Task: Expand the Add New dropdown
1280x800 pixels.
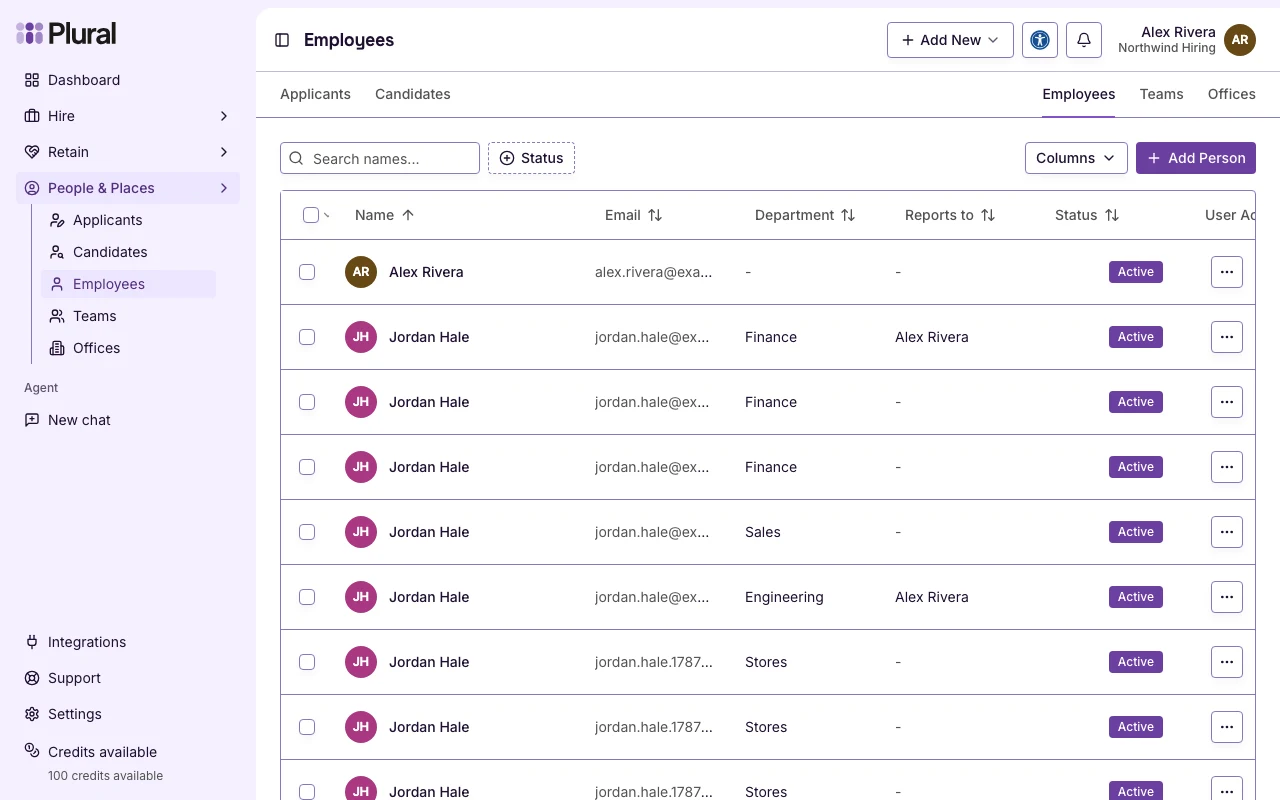Action: [950, 40]
